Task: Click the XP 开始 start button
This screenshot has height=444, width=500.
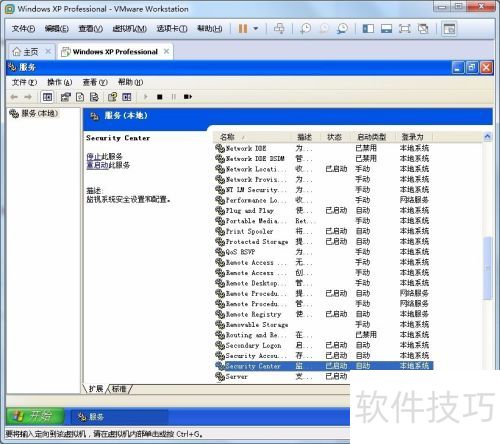Action: pos(35,416)
